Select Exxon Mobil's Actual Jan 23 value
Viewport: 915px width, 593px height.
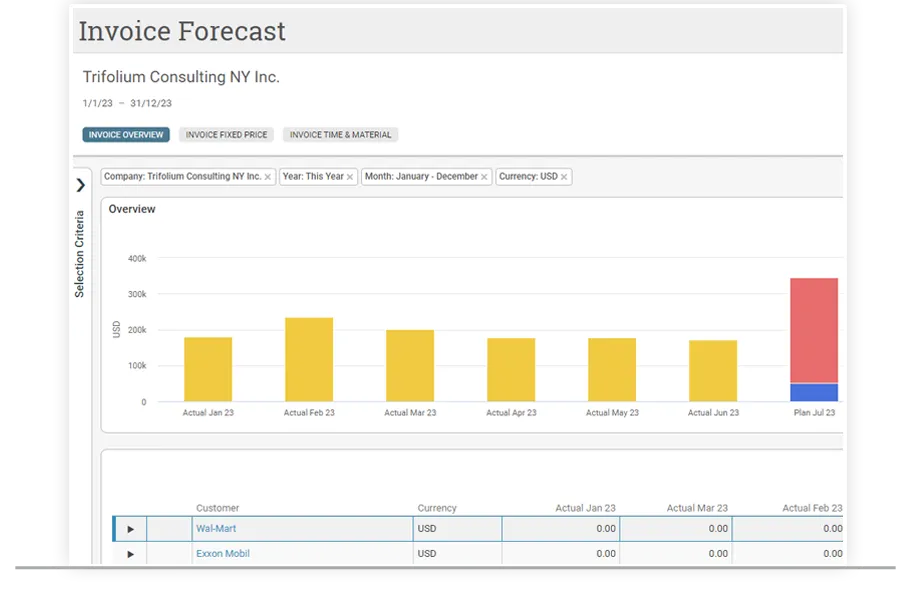561,553
